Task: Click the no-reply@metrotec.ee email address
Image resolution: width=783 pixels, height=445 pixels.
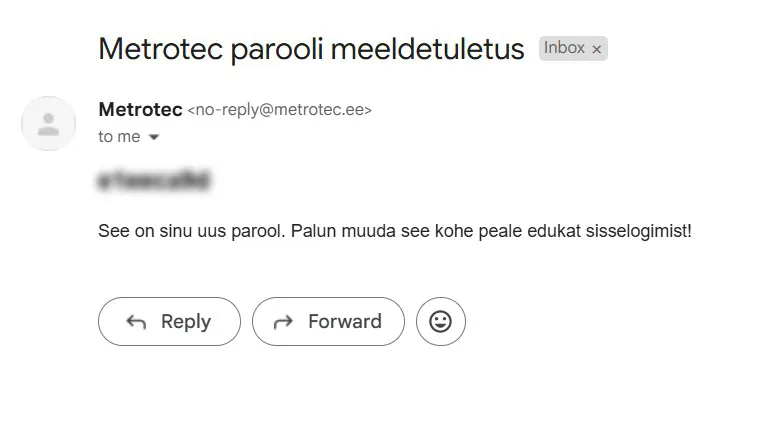Action: coord(280,110)
